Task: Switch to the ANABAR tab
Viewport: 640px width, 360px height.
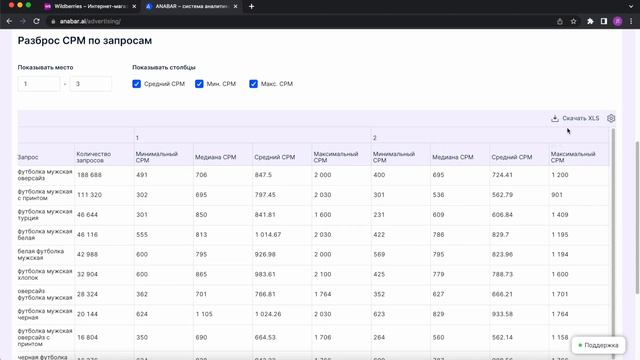Action: (x=191, y=7)
